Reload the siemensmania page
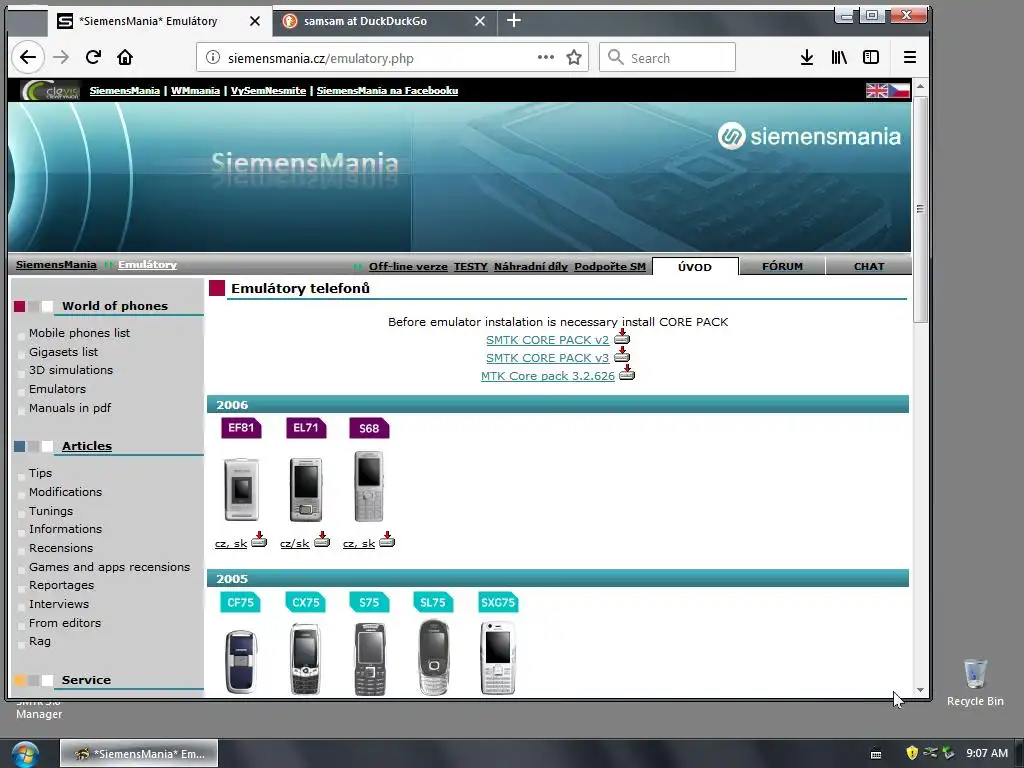This screenshot has height=768, width=1024. 93,57
